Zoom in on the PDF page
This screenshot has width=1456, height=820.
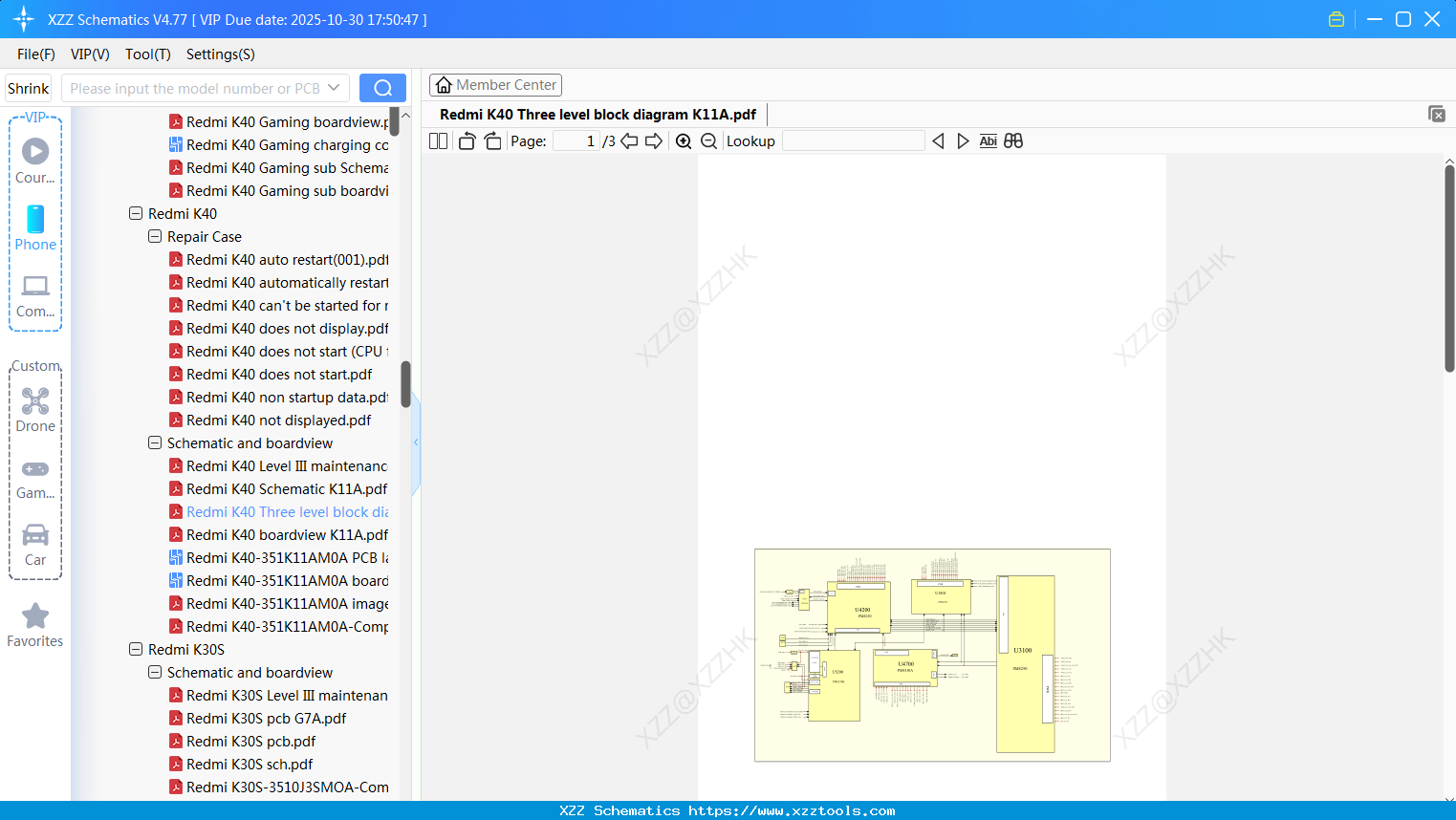coord(684,140)
